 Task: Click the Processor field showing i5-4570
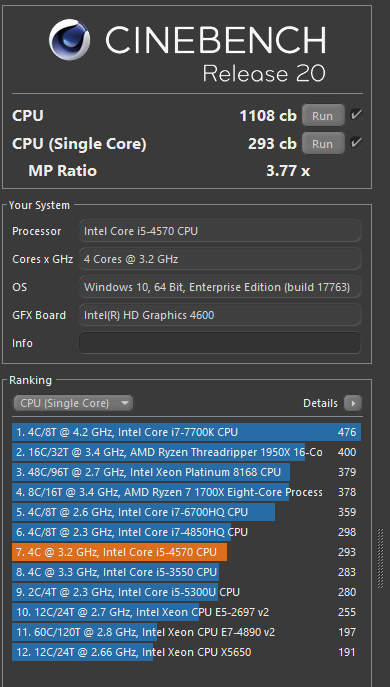pyautogui.click(x=220, y=231)
